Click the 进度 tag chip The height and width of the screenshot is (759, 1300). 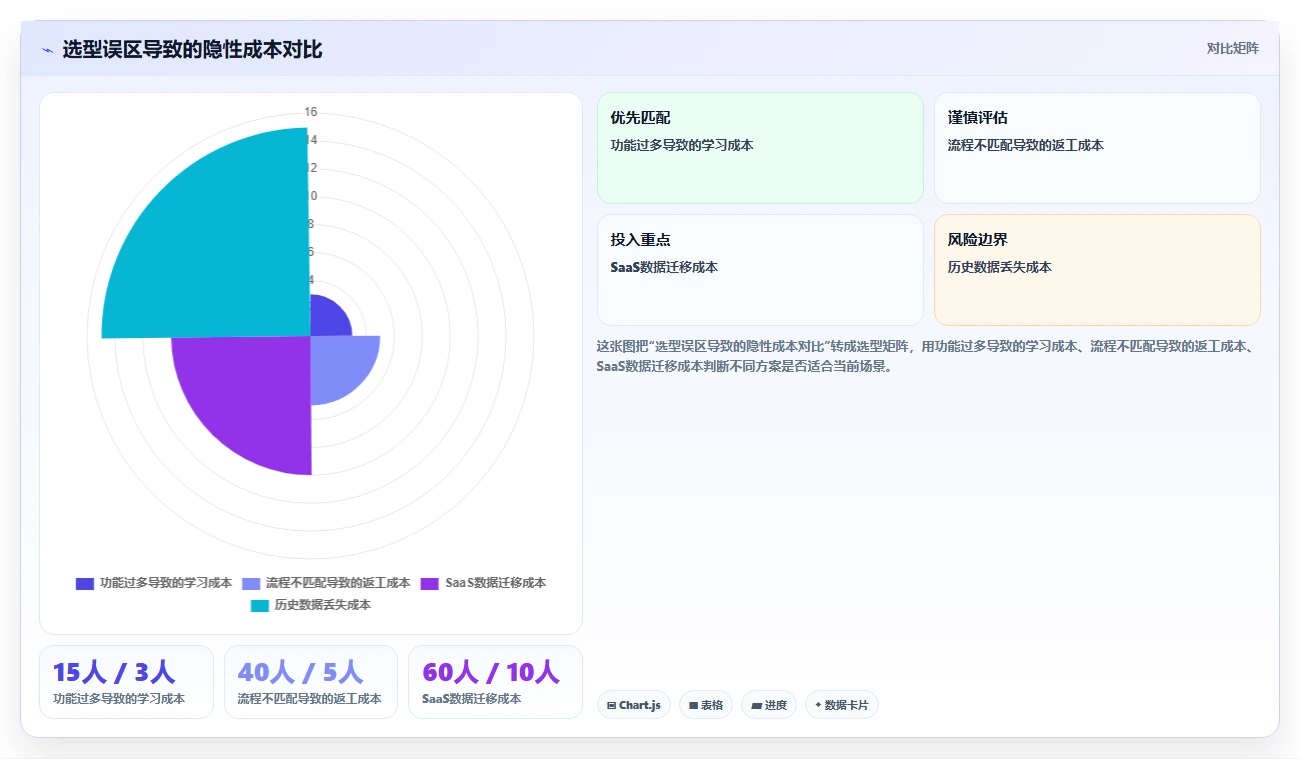coord(769,705)
